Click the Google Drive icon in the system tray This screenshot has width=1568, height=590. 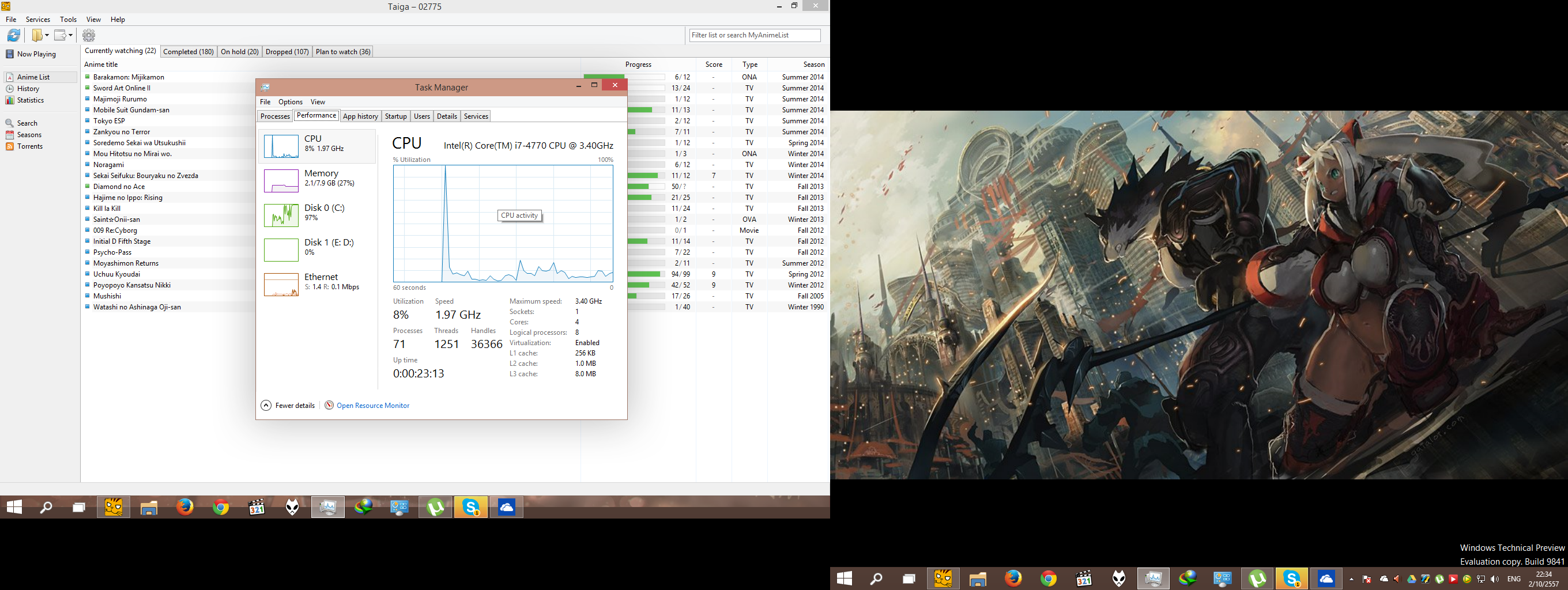[x=1412, y=579]
